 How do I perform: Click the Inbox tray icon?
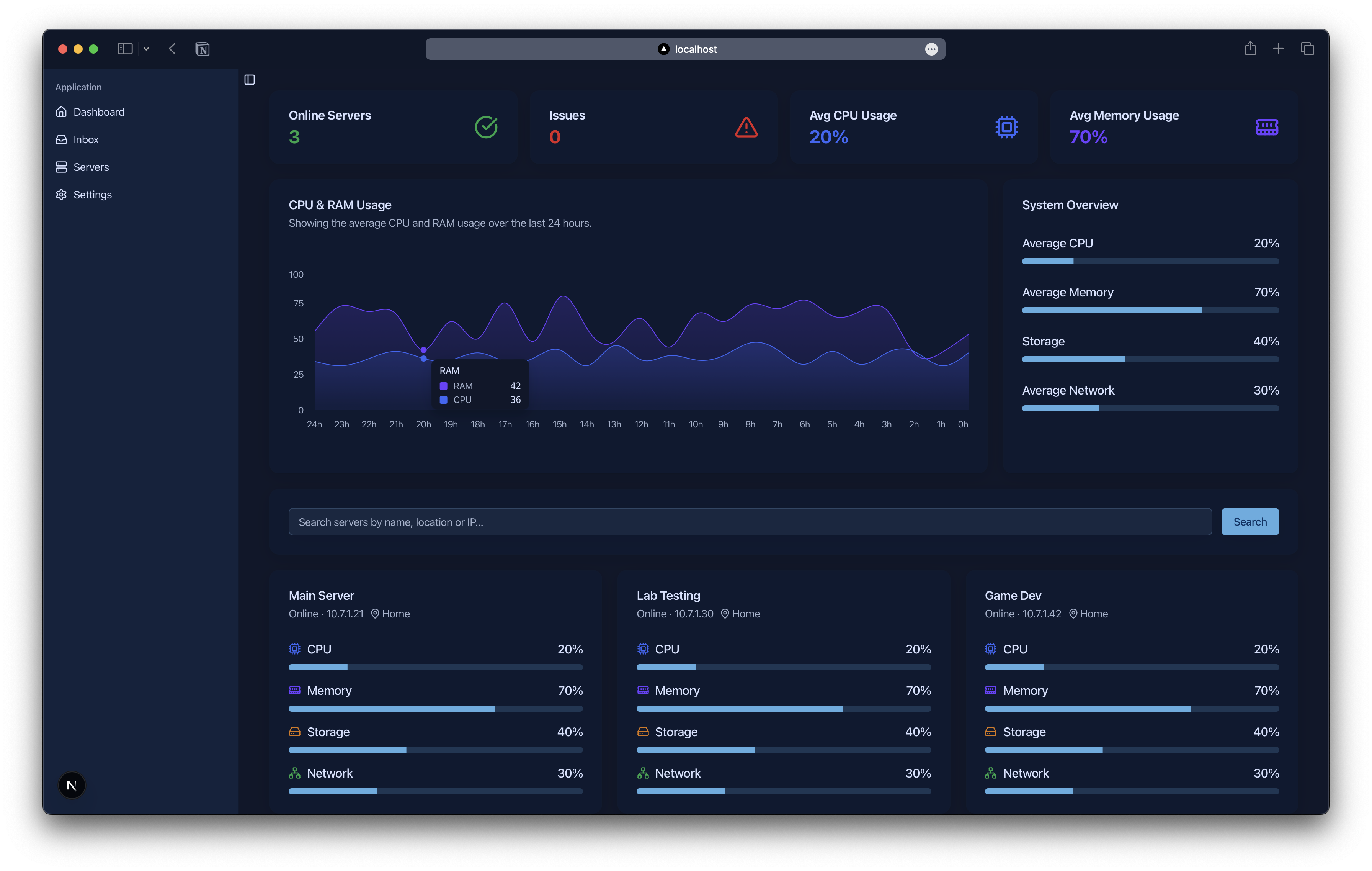tap(61, 140)
